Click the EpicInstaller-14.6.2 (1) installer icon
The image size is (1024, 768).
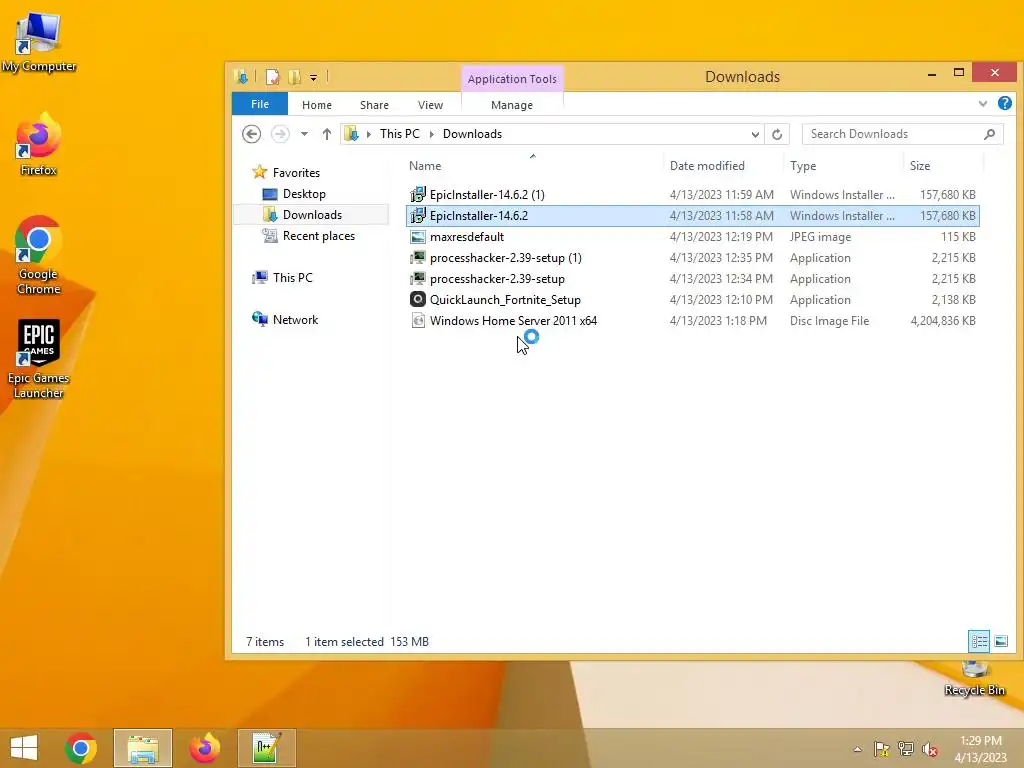[417, 195]
